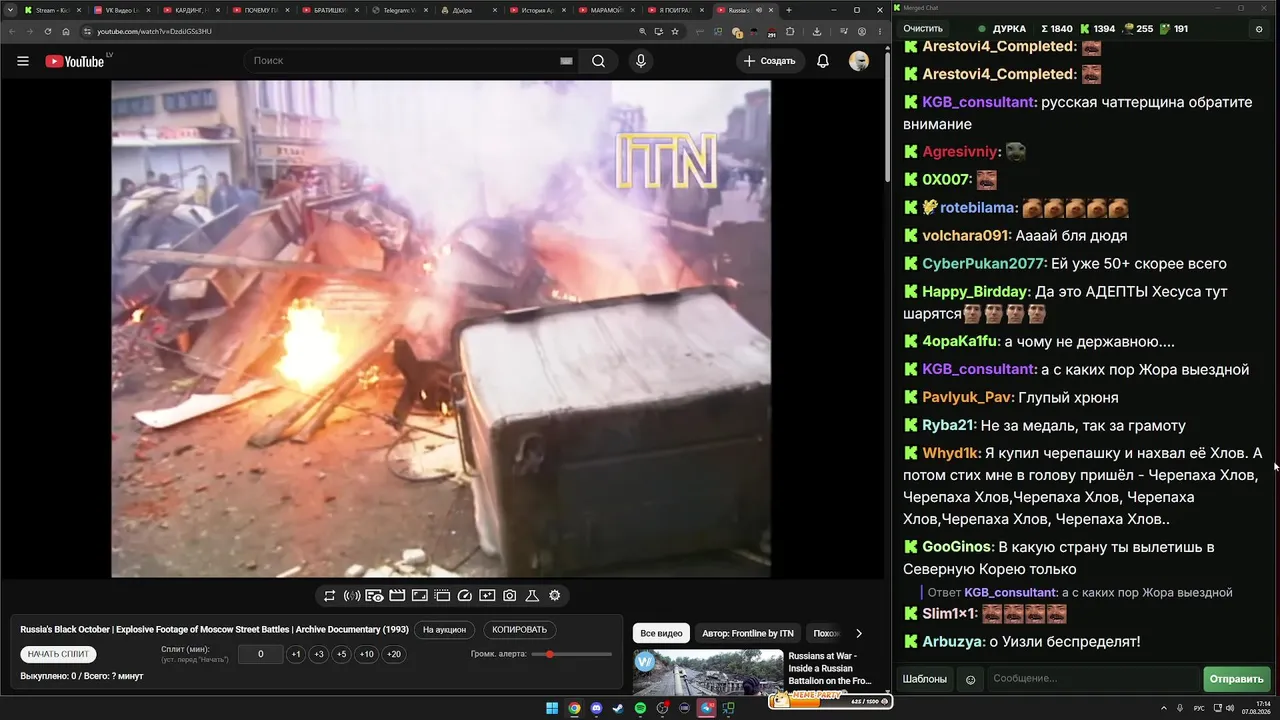Click the broadcast signal icon under the video
This screenshot has height=720, width=1280.
352,596
